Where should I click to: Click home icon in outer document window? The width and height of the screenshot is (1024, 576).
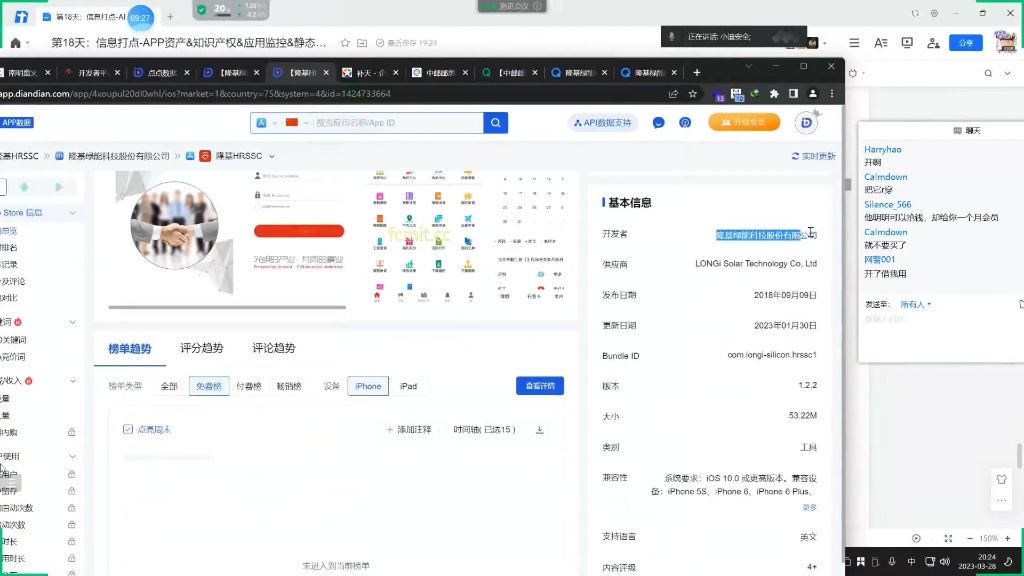coord(16,43)
